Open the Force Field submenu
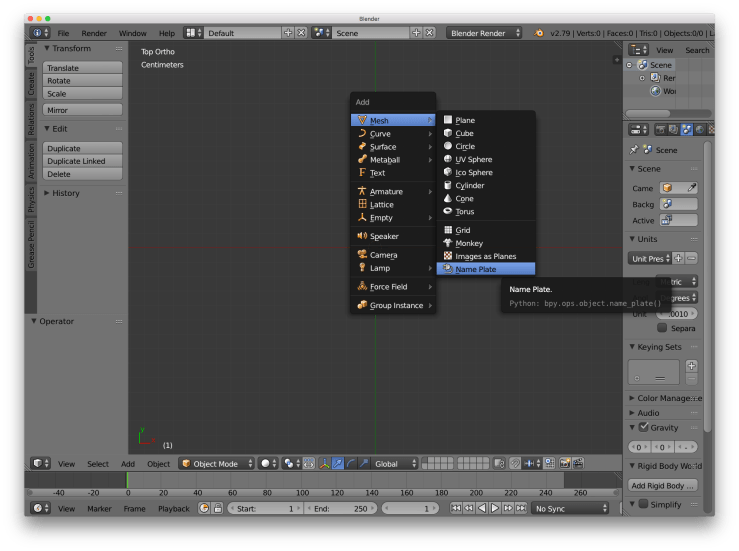 (393, 287)
